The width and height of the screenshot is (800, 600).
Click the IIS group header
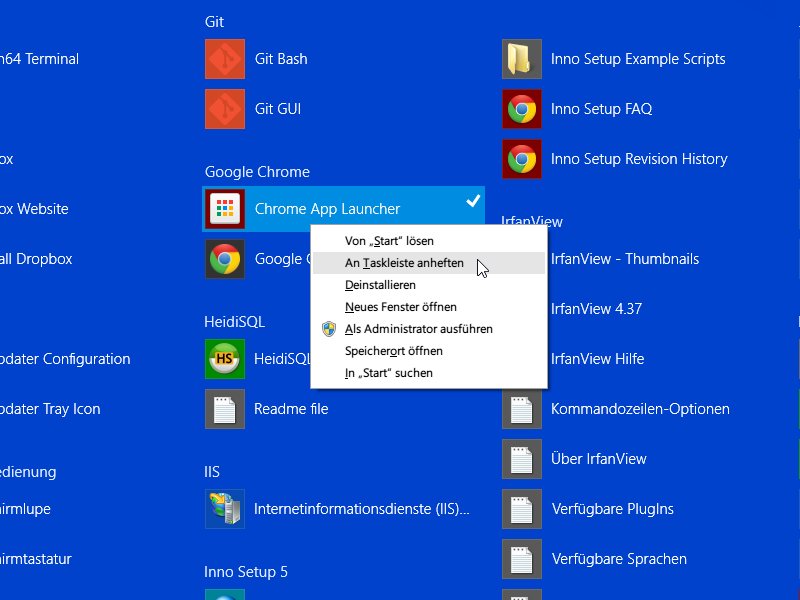tap(212, 472)
